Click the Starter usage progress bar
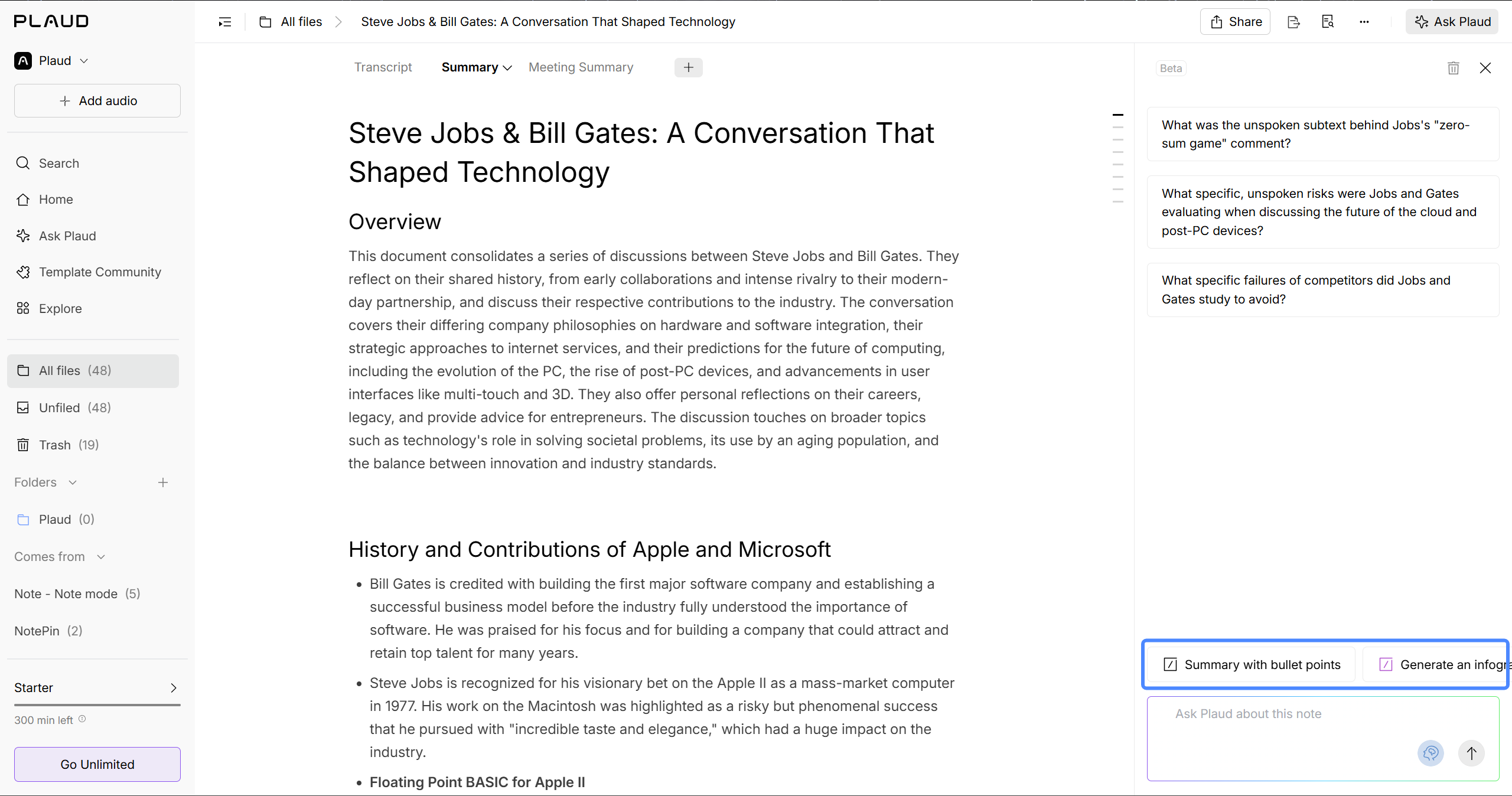1512x796 pixels. click(97, 705)
